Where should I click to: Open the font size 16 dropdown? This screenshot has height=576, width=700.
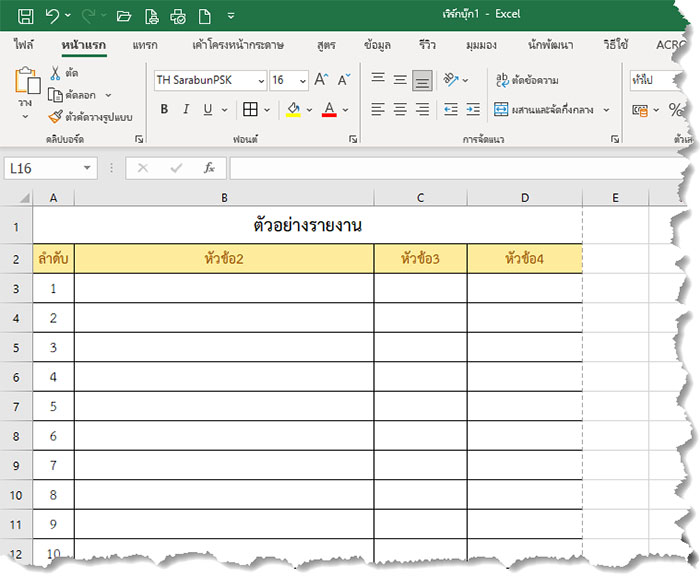point(302,80)
